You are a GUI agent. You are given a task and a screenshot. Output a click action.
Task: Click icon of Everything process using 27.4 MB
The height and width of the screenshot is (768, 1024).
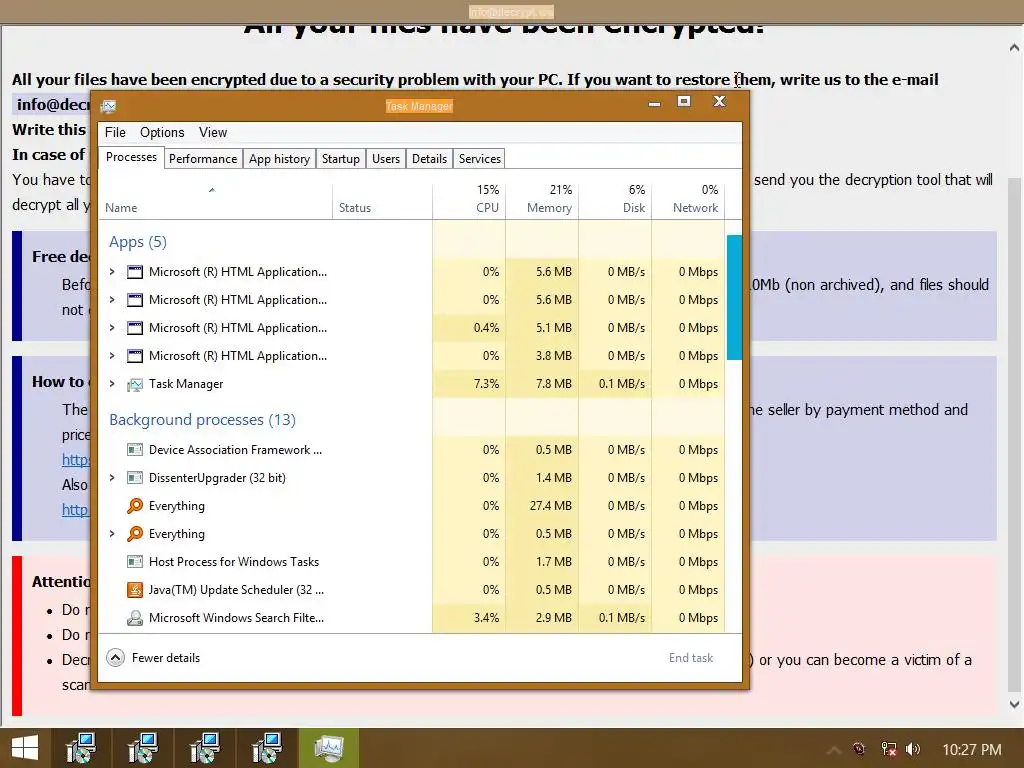135,506
